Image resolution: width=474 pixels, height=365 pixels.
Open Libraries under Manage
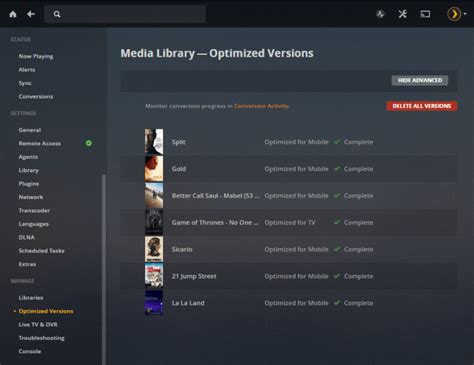tap(31, 298)
